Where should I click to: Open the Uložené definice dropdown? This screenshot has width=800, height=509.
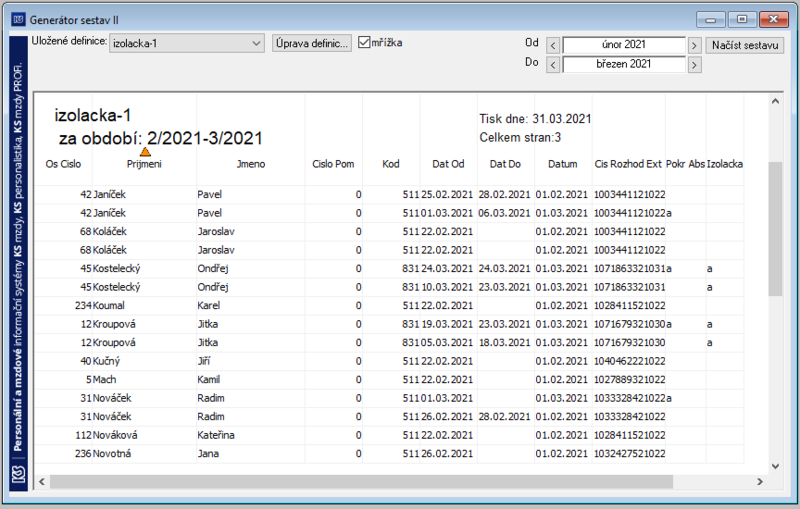coord(187,43)
